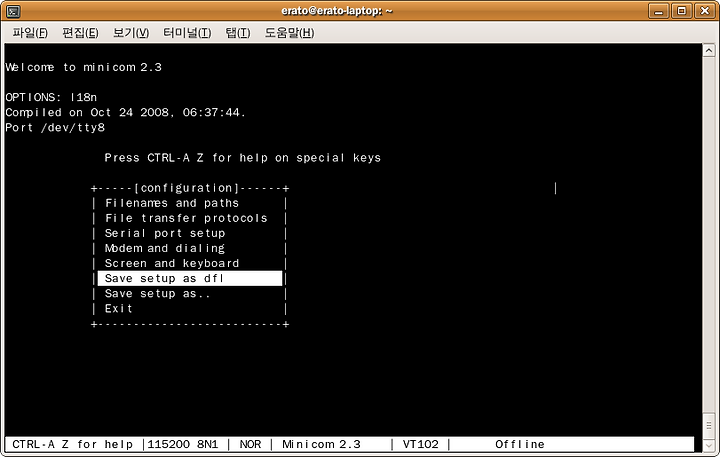The width and height of the screenshot is (720, 457).
Task: Click the scrollbar down arrow
Action: [x=709, y=445]
